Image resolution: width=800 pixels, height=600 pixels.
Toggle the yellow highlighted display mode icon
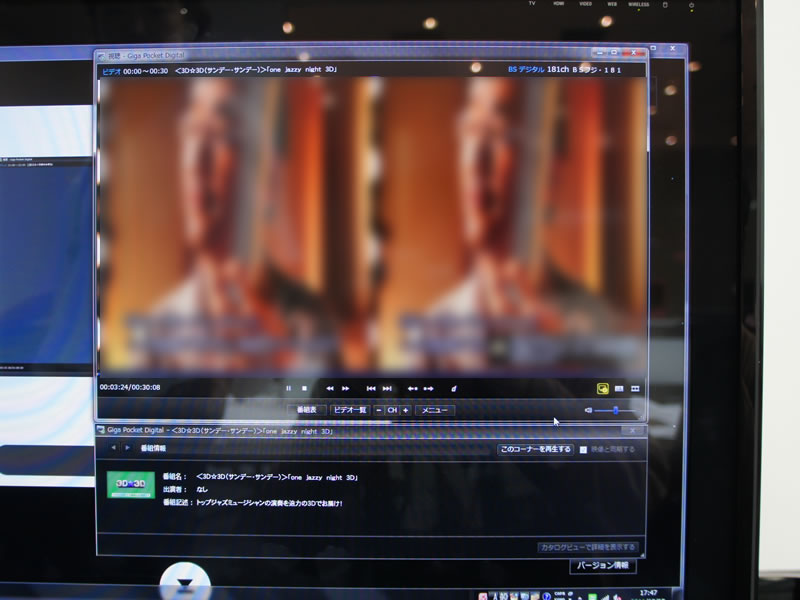tap(603, 389)
